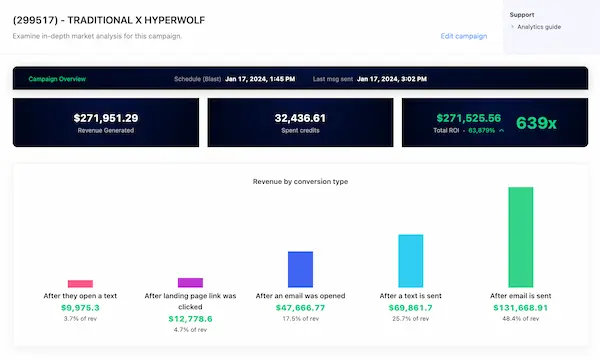Select the Campaign Overview tab
Screen dimensions: 600x361
57,79
